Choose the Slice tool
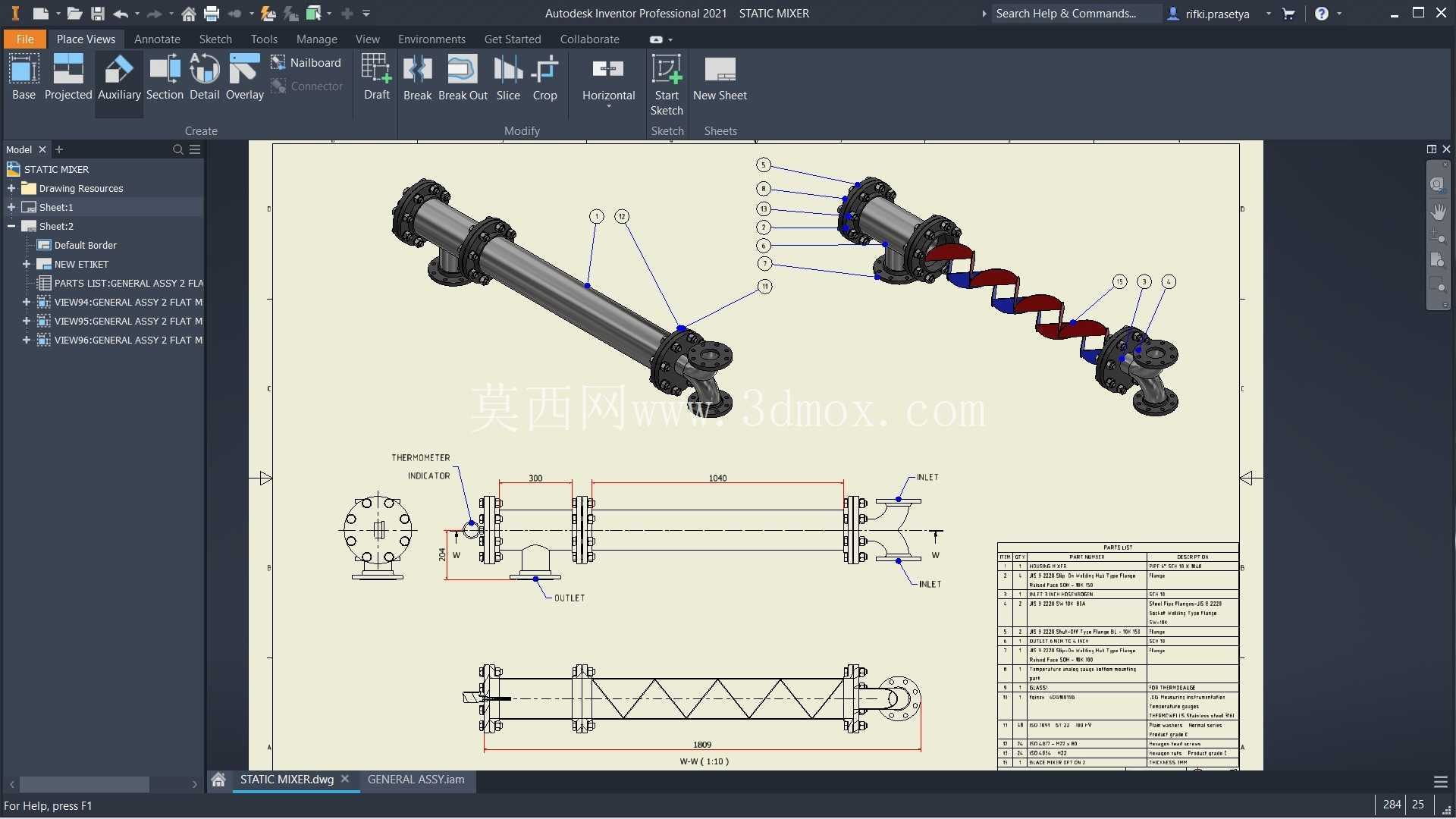 tap(508, 77)
